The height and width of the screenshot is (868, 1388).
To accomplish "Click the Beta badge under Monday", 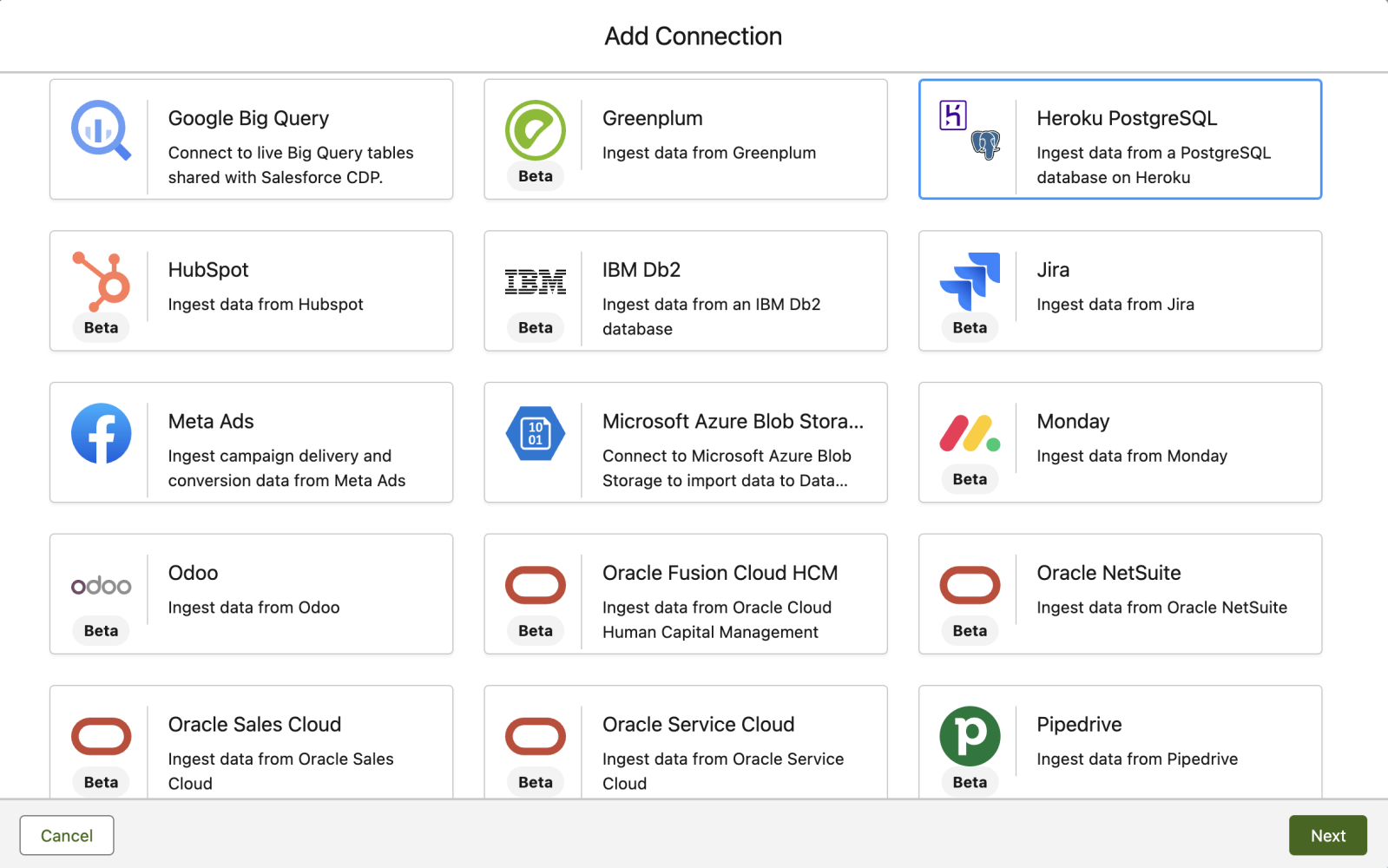I will (x=970, y=479).
